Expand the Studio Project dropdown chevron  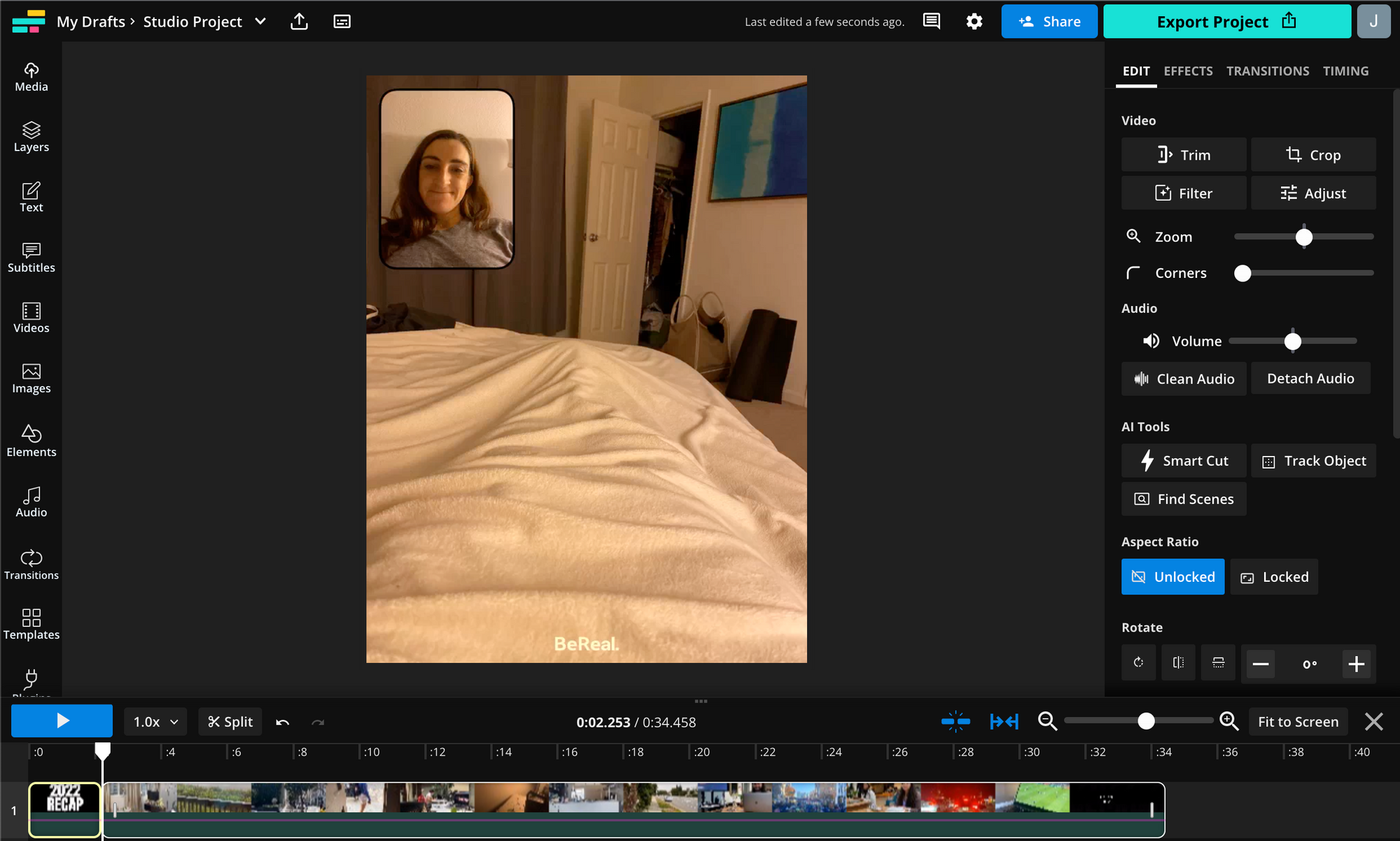tap(260, 21)
